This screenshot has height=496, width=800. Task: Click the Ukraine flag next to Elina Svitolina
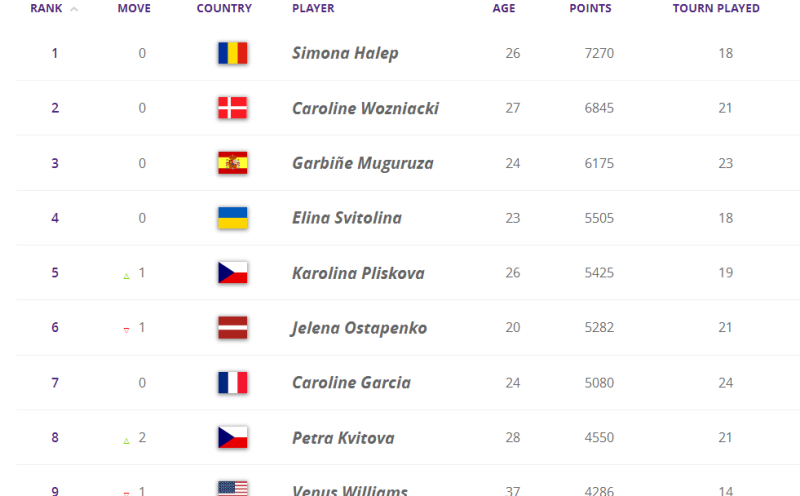[x=233, y=218]
